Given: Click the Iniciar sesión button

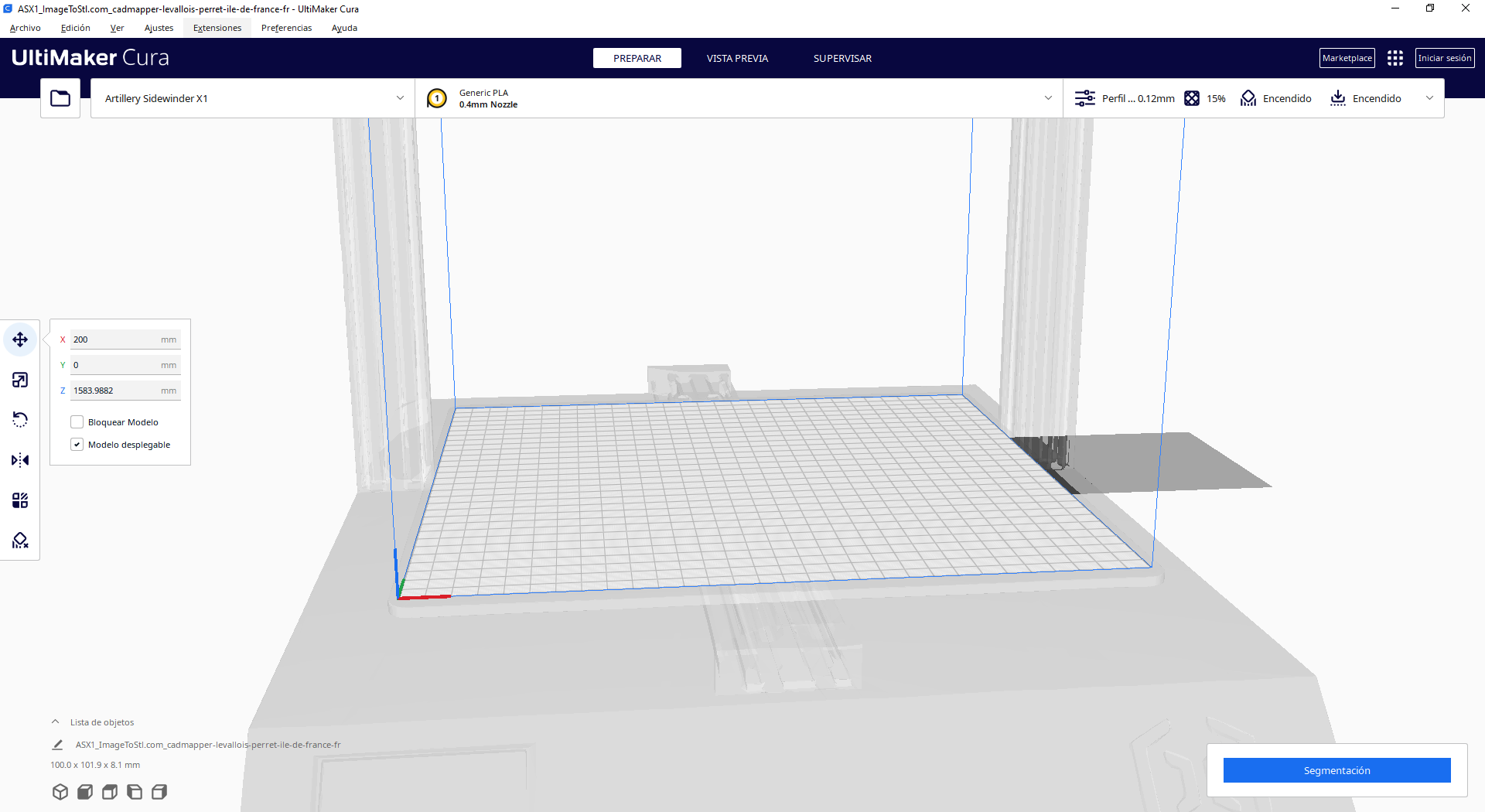Looking at the screenshot, I should pos(1444,58).
